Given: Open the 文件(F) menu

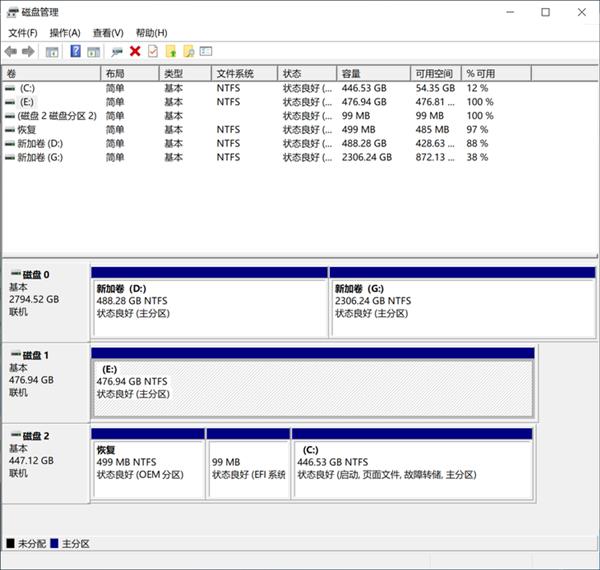Looking at the screenshot, I should pyautogui.click(x=22, y=32).
